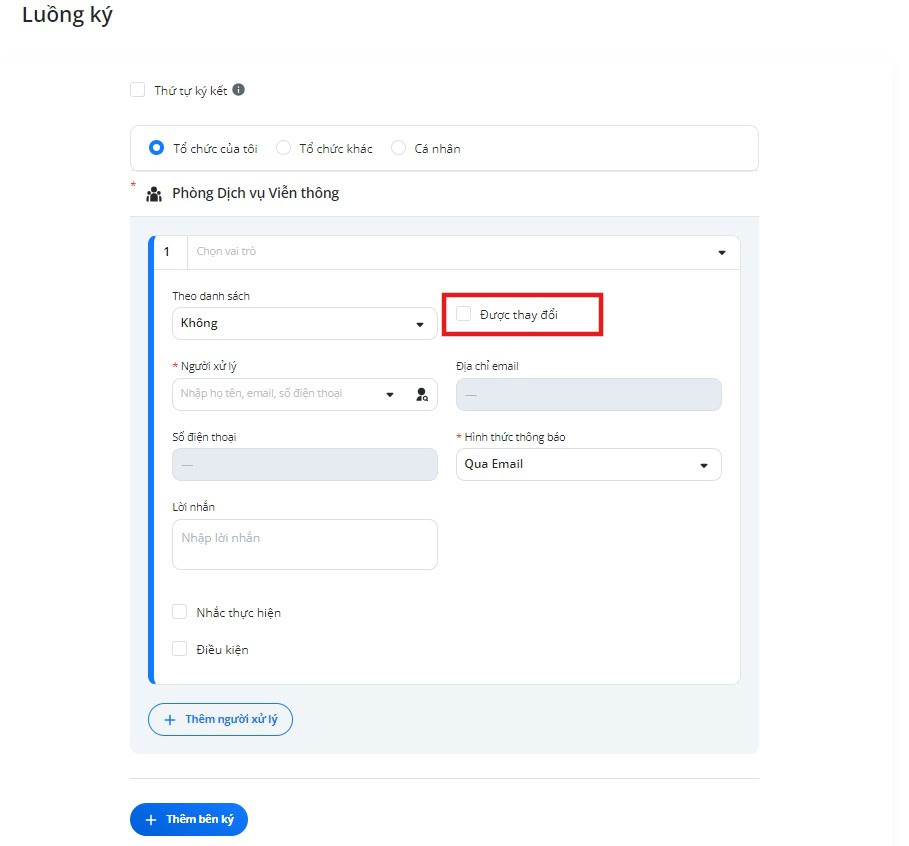Open the Chọn vai trò dropdown
The width and height of the screenshot is (909, 846).
click(x=463, y=252)
